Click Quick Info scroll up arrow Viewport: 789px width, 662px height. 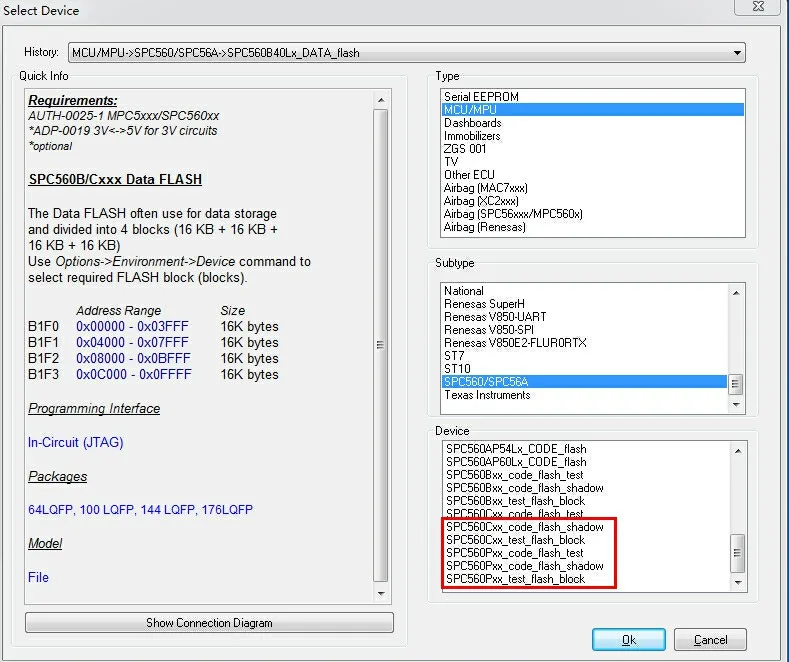tap(381, 100)
